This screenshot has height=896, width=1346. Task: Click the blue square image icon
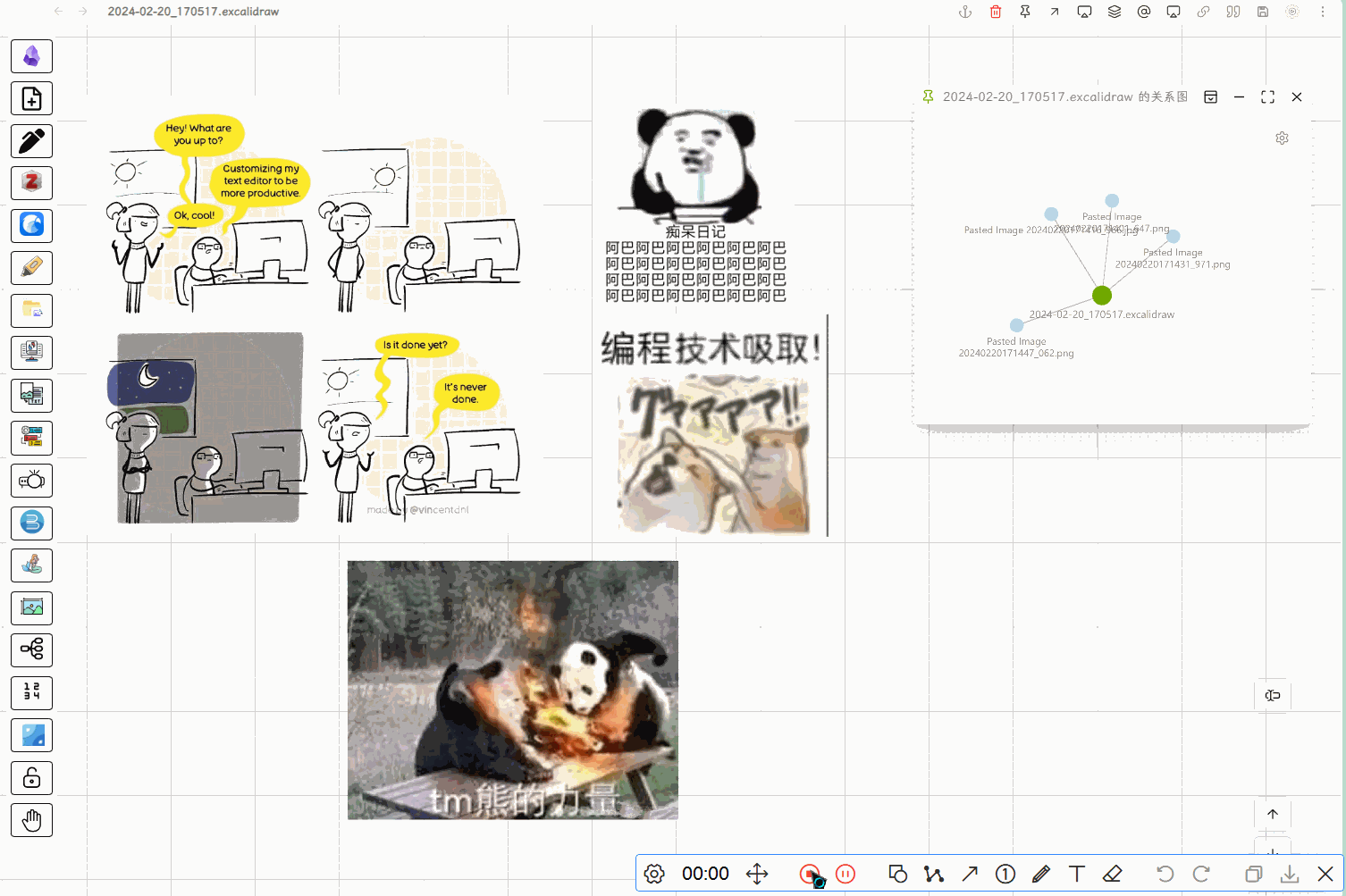pos(31,735)
